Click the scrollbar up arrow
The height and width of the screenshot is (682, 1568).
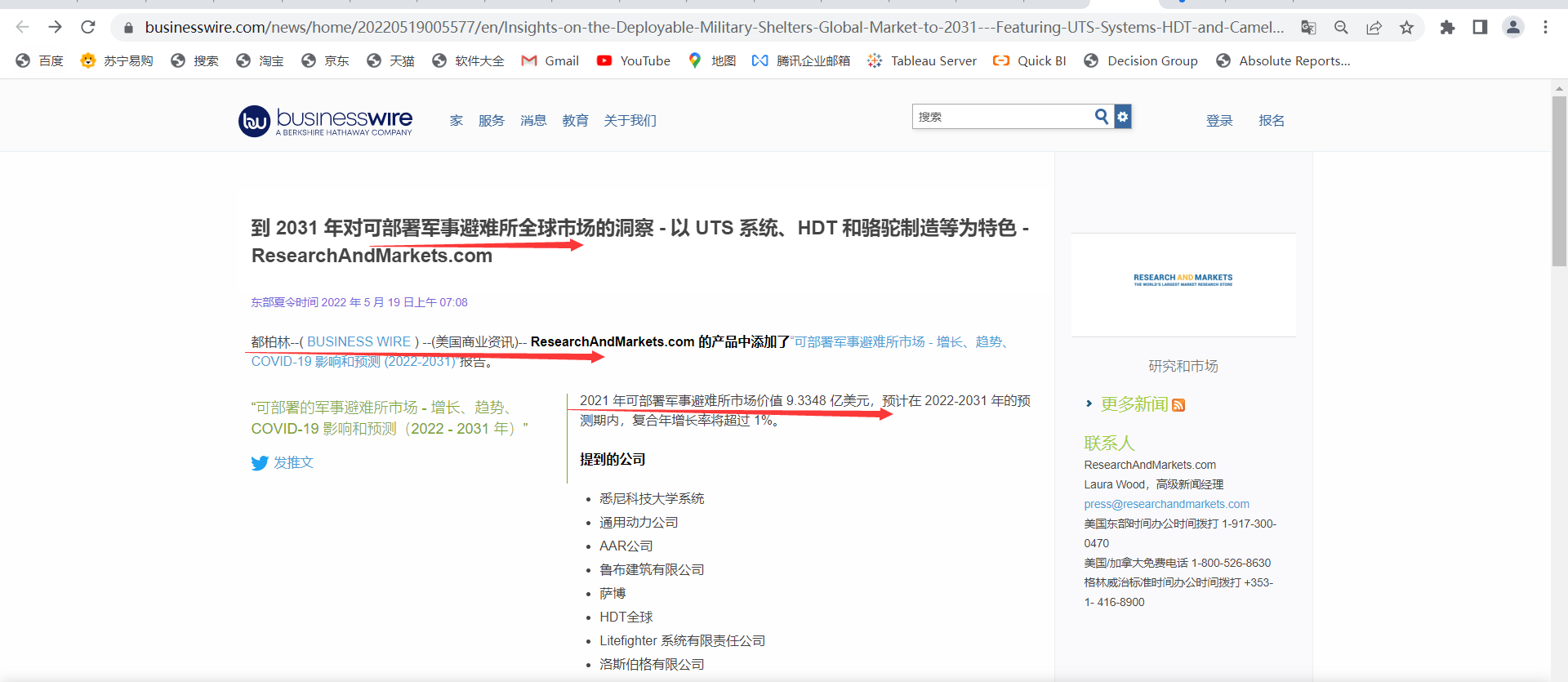tap(1559, 88)
